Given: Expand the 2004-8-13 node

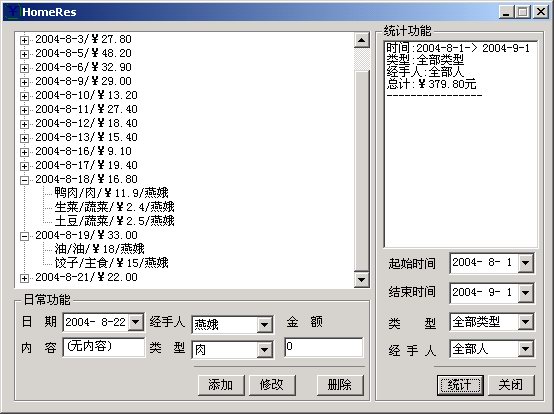Looking at the screenshot, I should point(24,138).
